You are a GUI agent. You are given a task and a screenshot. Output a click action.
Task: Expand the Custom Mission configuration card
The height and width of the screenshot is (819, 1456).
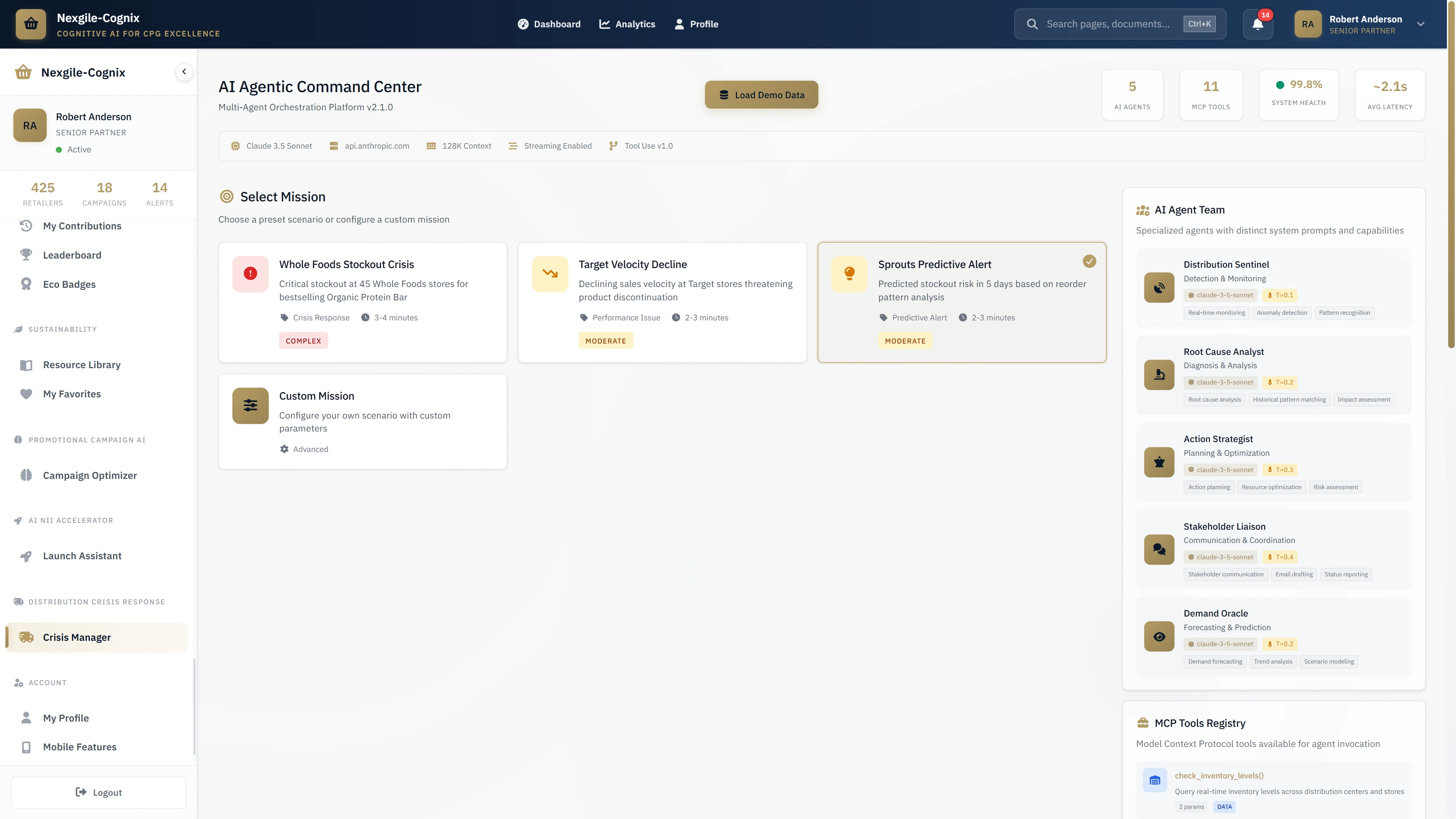[362, 421]
